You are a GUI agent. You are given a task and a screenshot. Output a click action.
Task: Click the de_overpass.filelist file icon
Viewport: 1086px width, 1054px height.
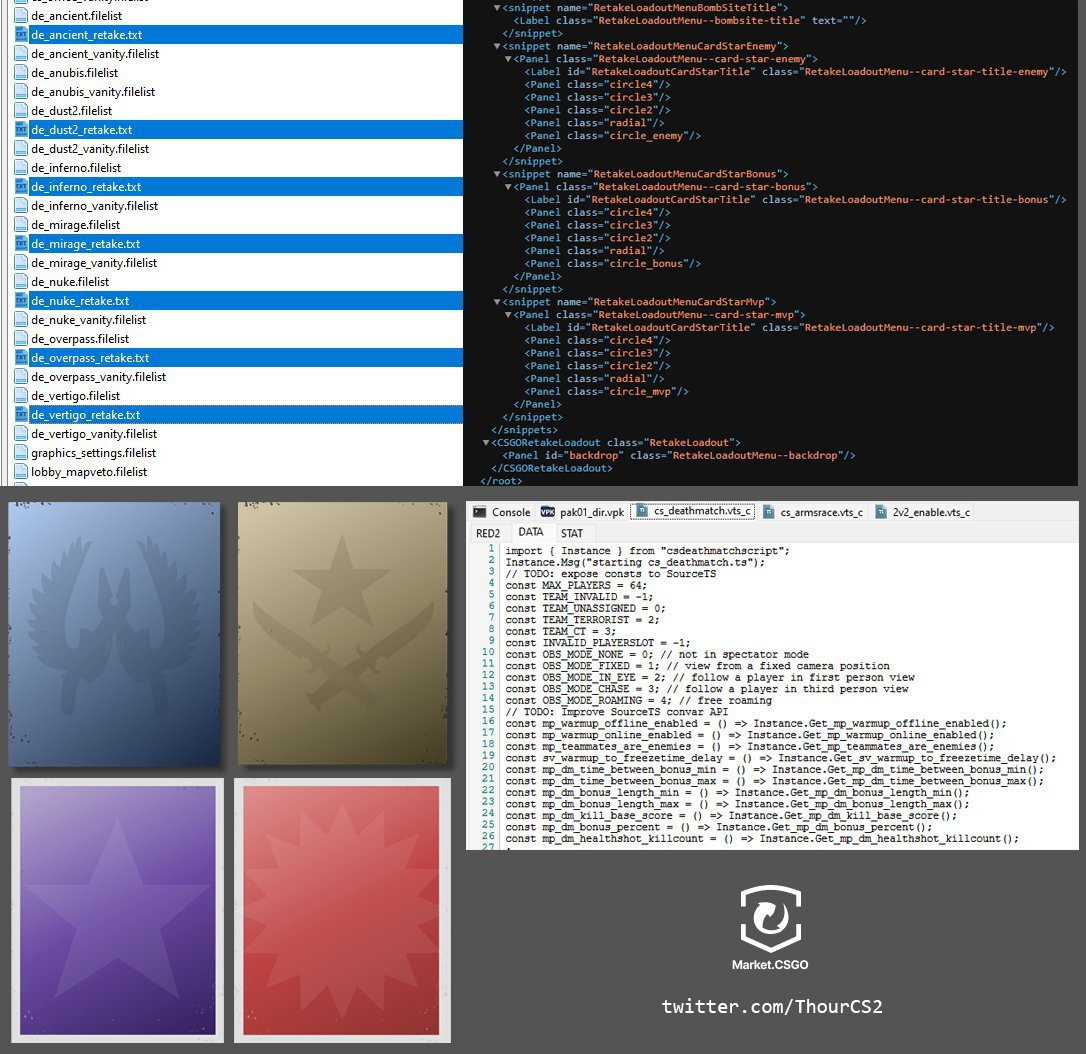pos(21,339)
